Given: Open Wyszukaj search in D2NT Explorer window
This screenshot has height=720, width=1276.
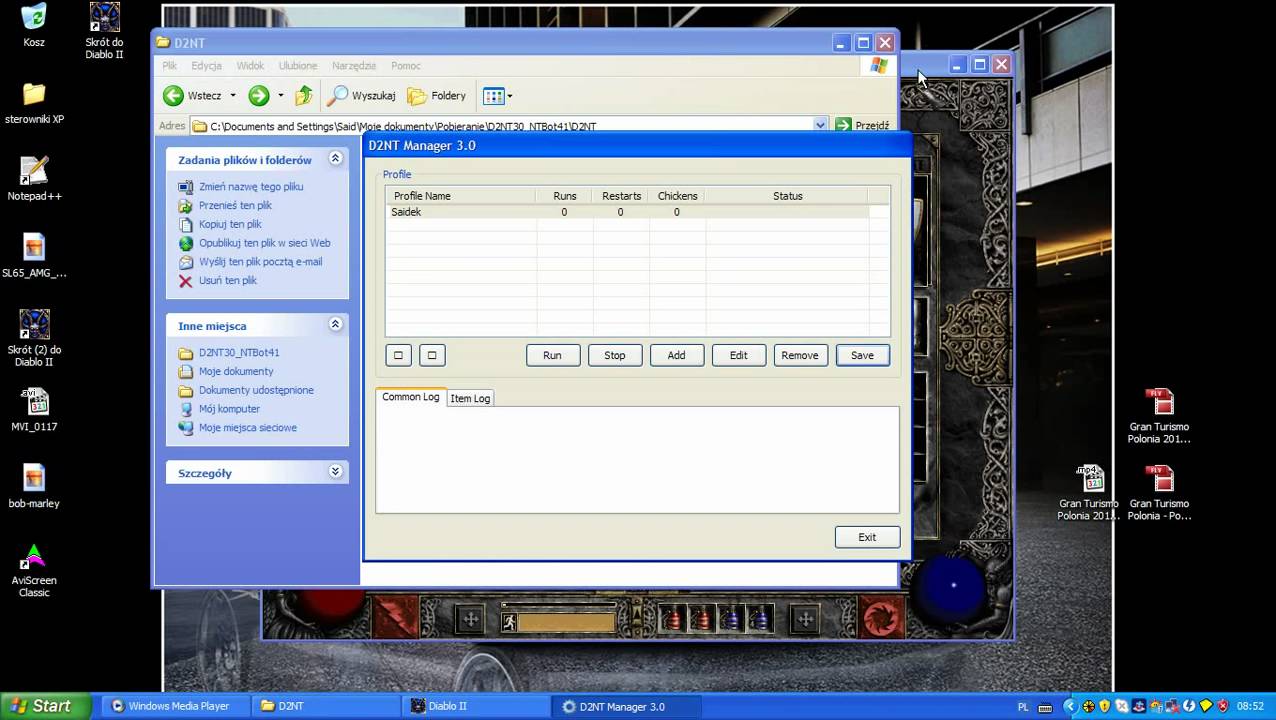Looking at the screenshot, I should click(x=362, y=96).
